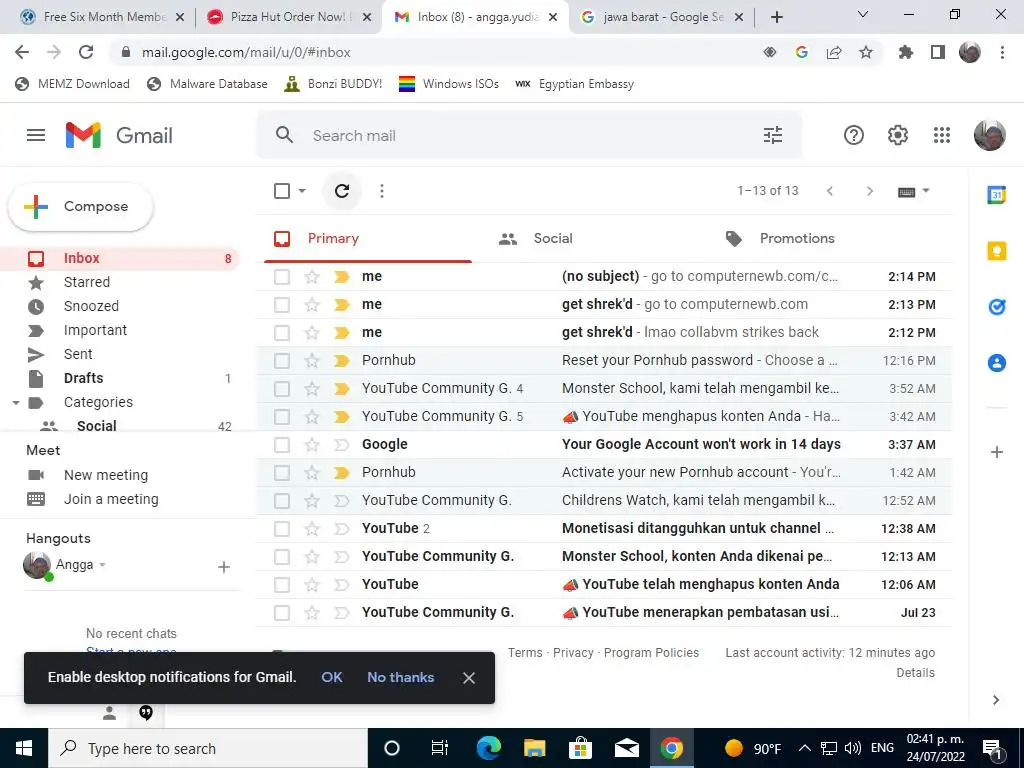Screen dimensions: 1024x768
Task: Click the Compose button
Action: click(x=81, y=206)
